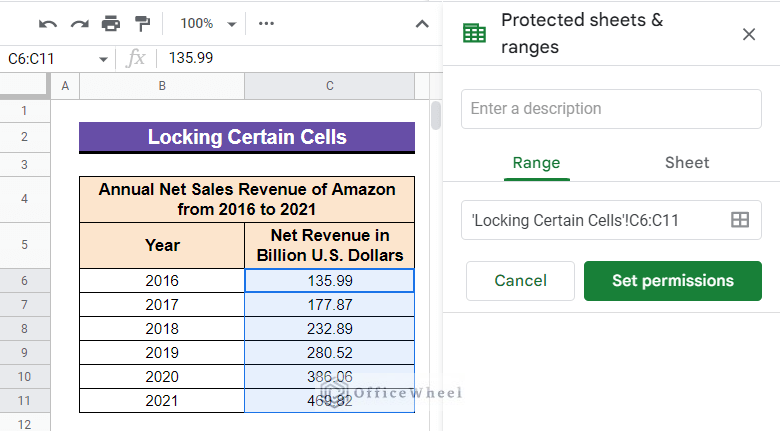
Task: Close the Protected sheets & ranges panel
Action: tap(749, 34)
